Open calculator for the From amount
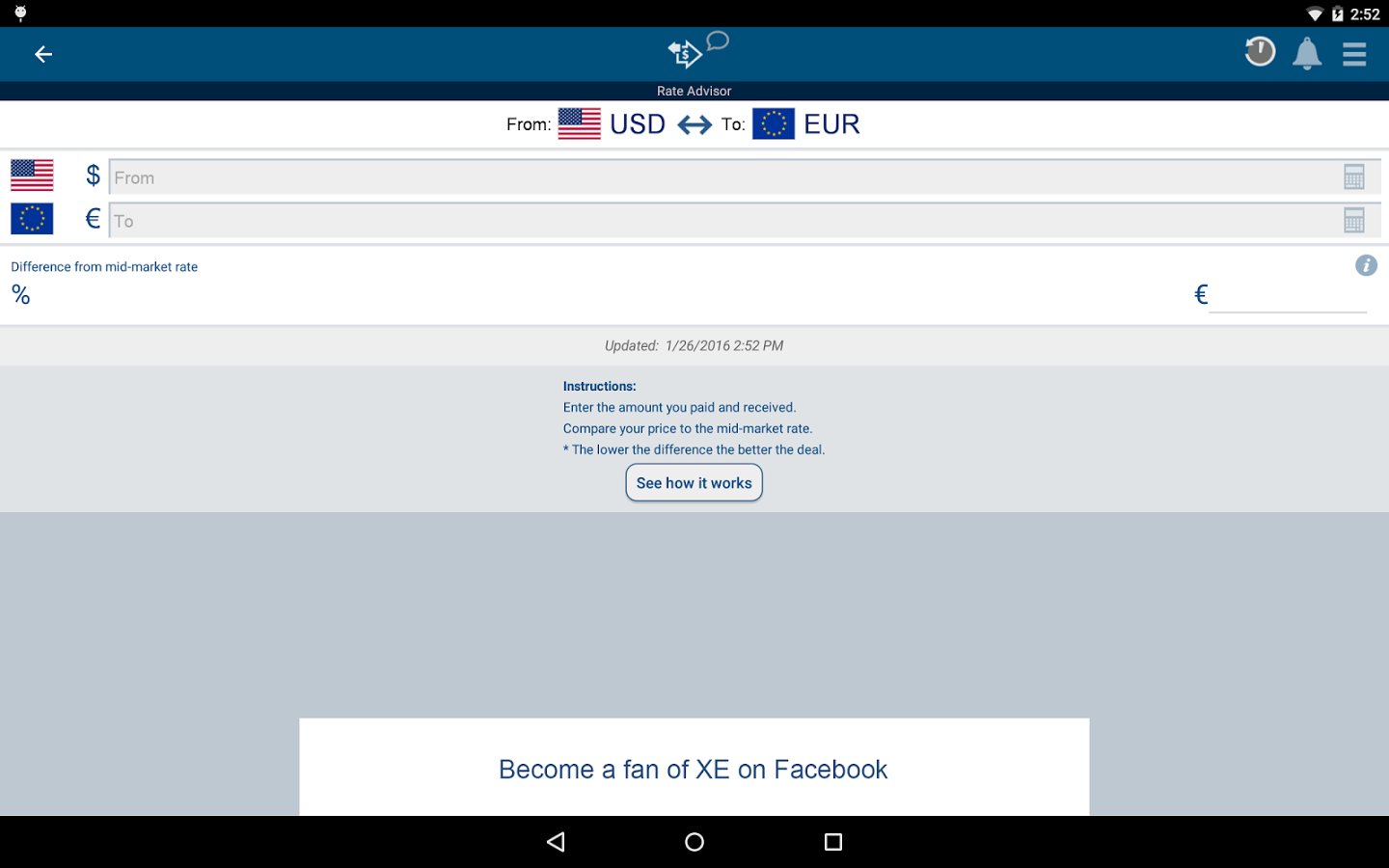Screen dimensions: 1389x868 1354,176
